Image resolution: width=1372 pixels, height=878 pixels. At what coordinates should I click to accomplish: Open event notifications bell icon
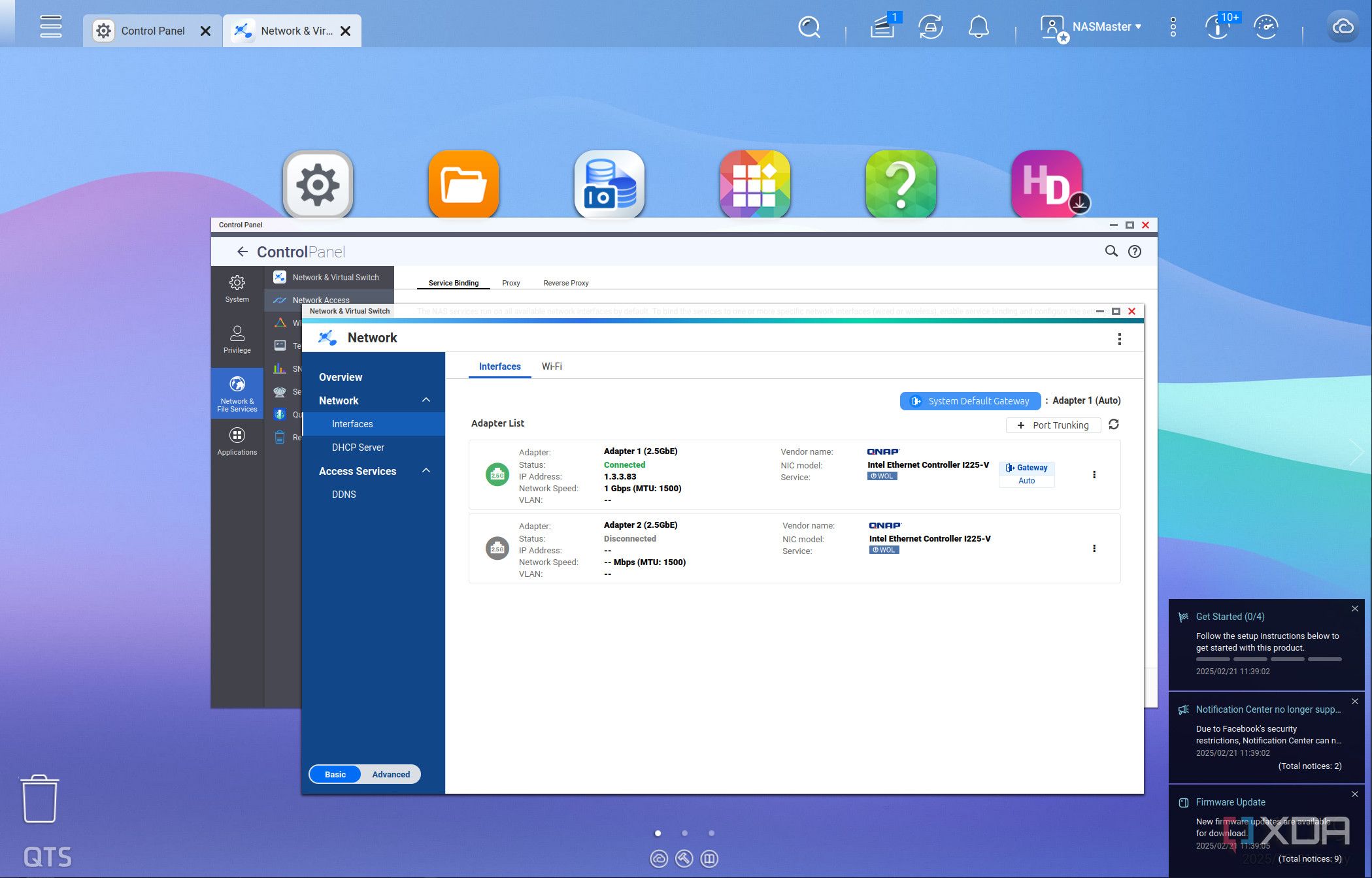(979, 27)
